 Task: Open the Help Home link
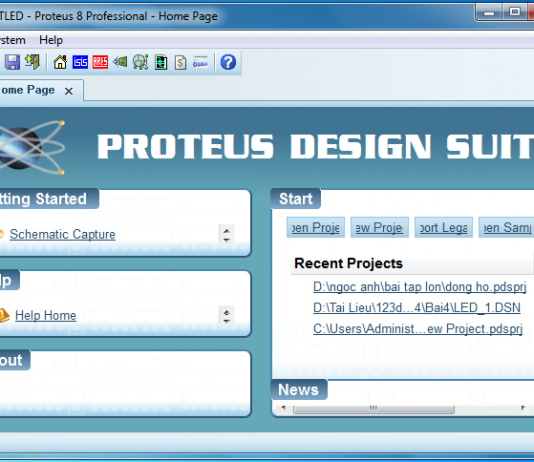pos(46,316)
